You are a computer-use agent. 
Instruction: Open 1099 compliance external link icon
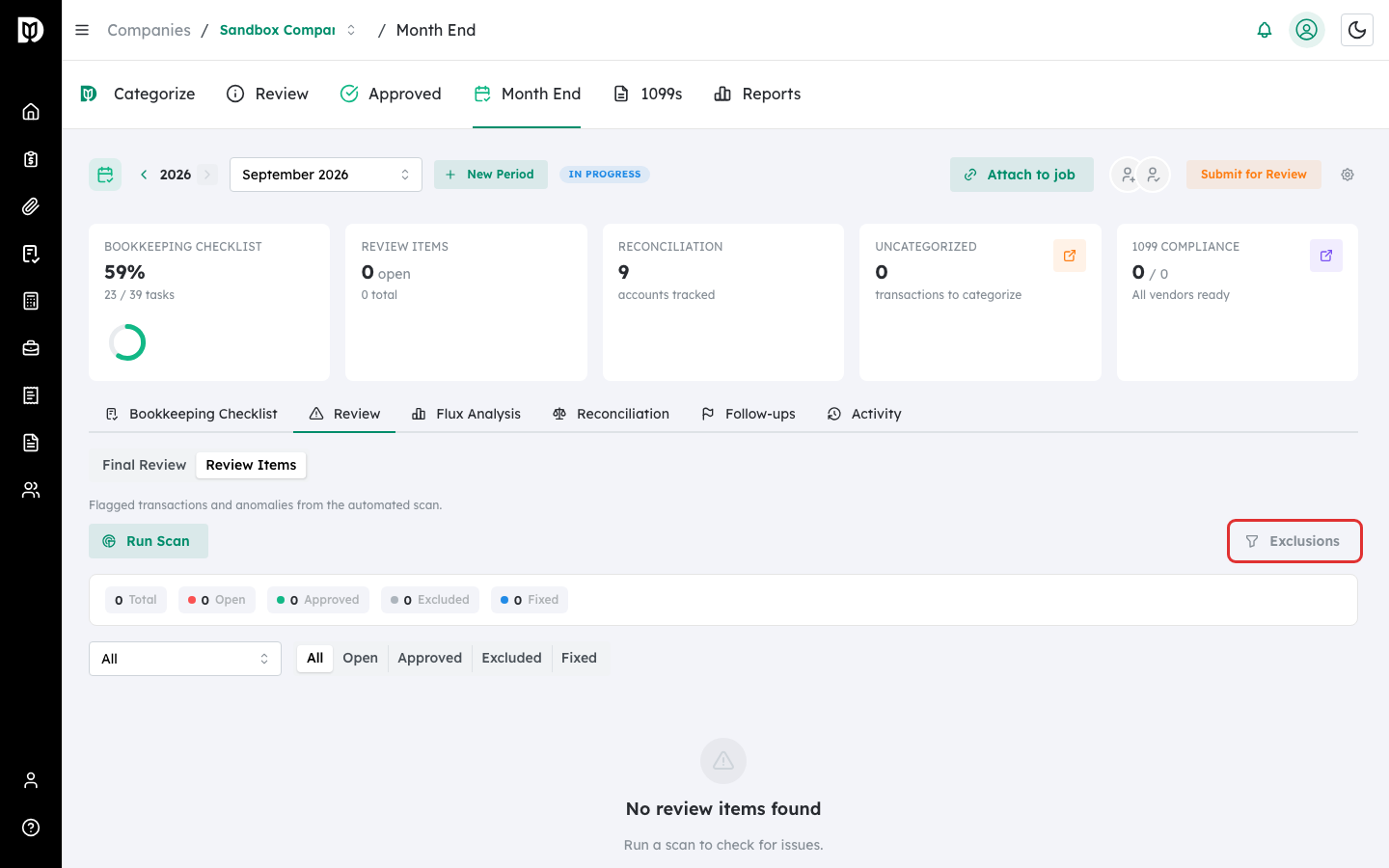point(1325,256)
